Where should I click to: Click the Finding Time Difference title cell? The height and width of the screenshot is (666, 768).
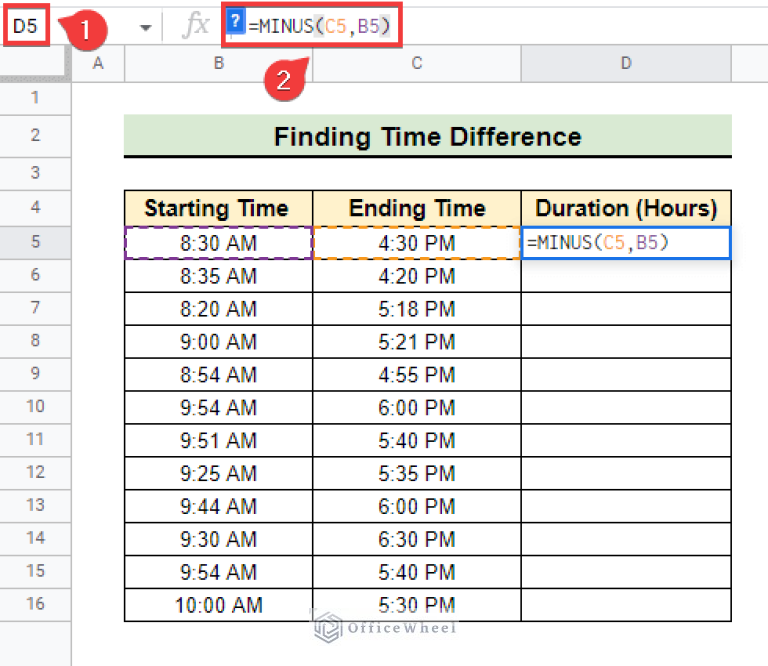[x=427, y=136]
